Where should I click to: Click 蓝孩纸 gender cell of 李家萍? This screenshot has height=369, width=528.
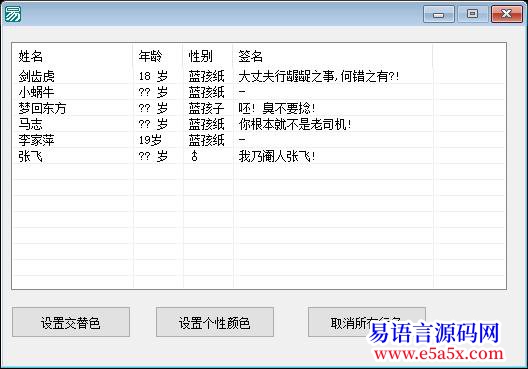(x=206, y=140)
